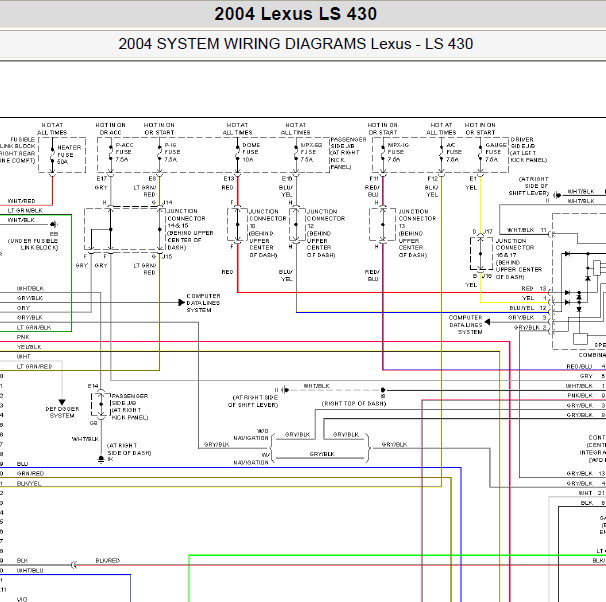Click the 'W/ NAVIGATION' label
Viewport: 606px width, 602px height.
(251, 459)
